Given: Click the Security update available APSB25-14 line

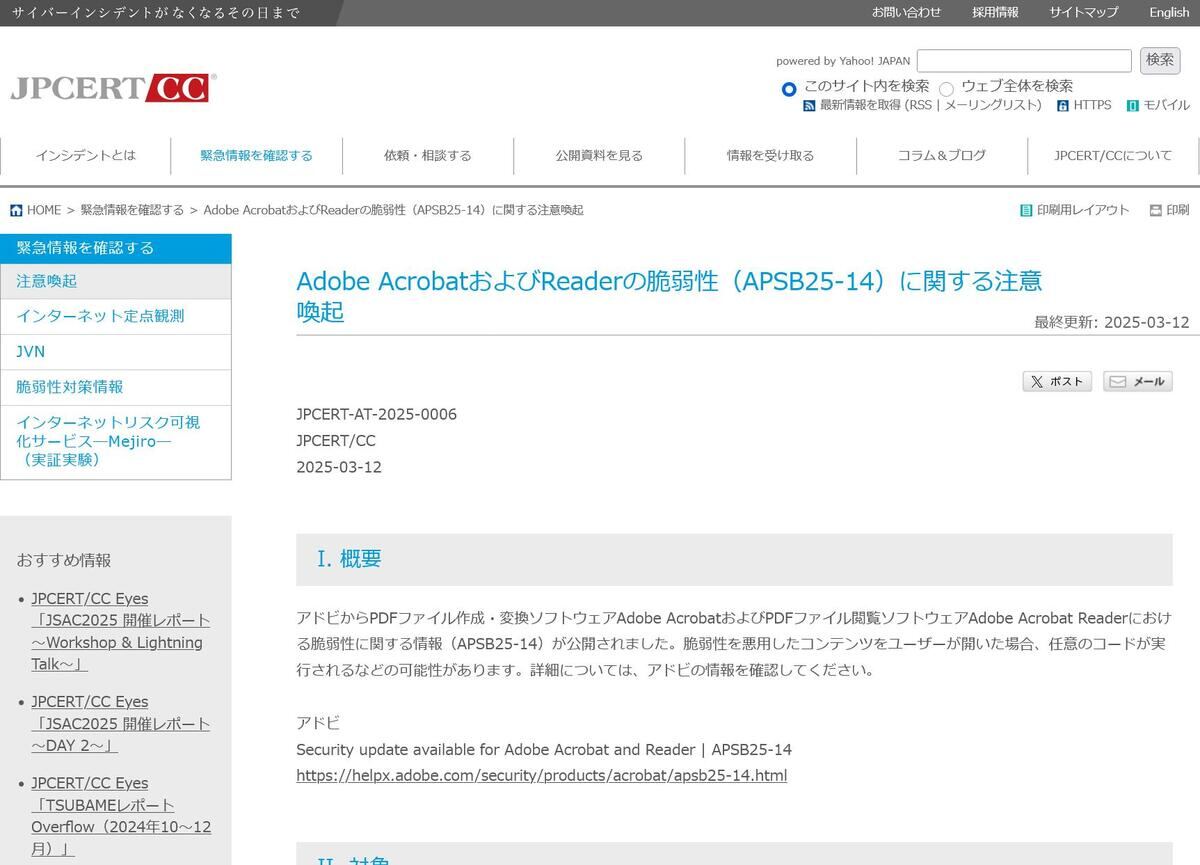Looking at the screenshot, I should pos(544,749).
